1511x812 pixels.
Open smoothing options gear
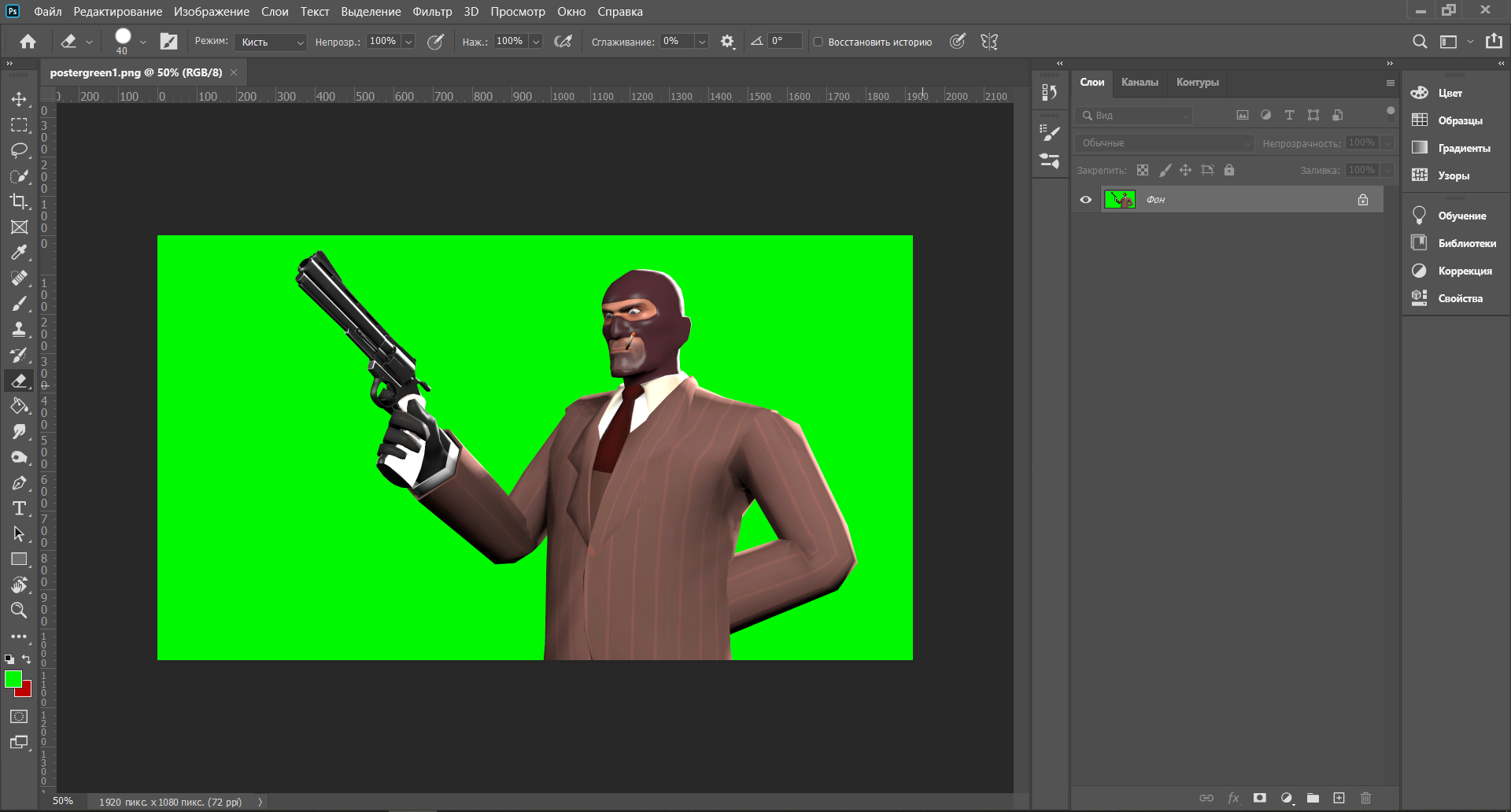pyautogui.click(x=728, y=42)
